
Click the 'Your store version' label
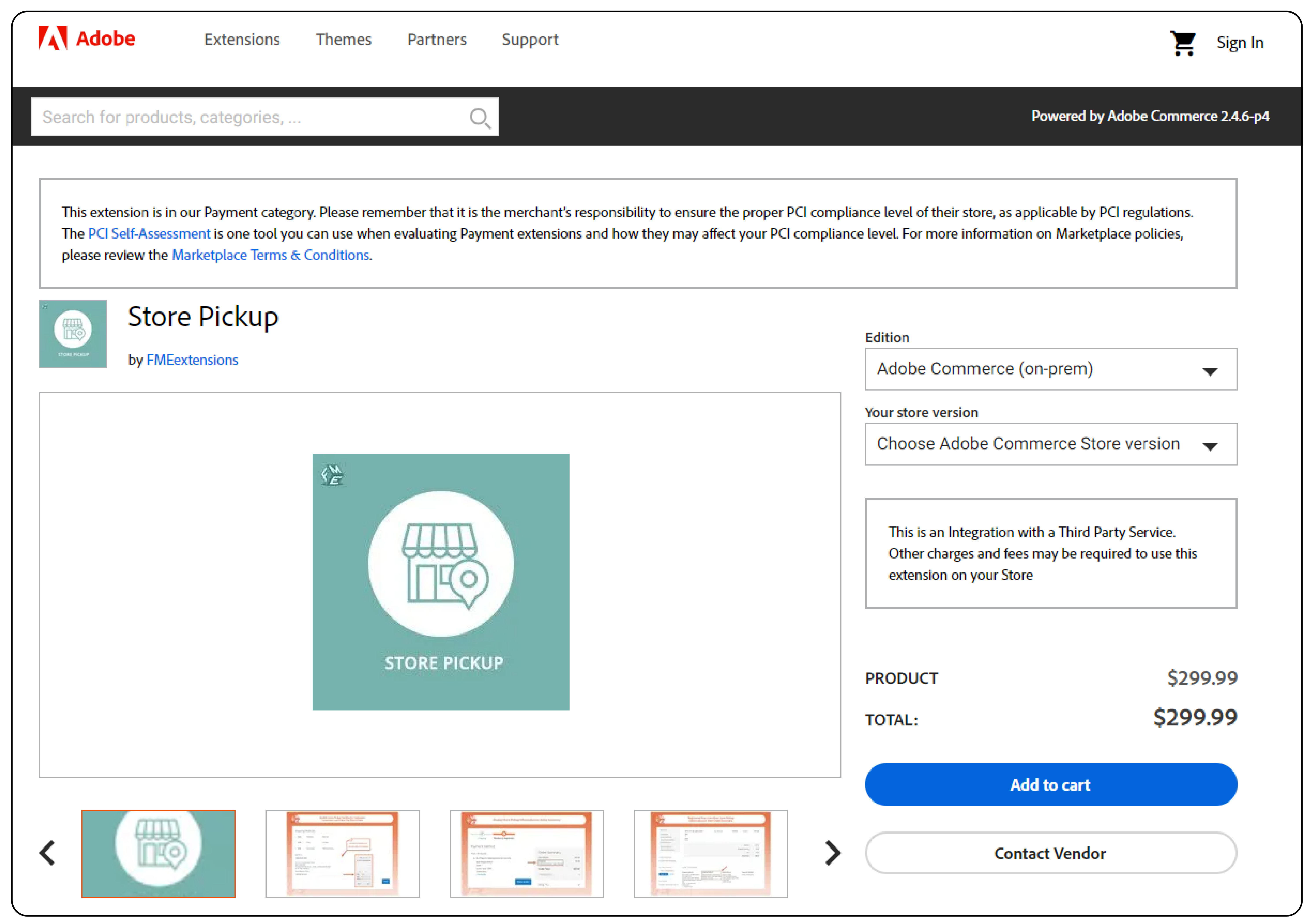[x=921, y=413]
